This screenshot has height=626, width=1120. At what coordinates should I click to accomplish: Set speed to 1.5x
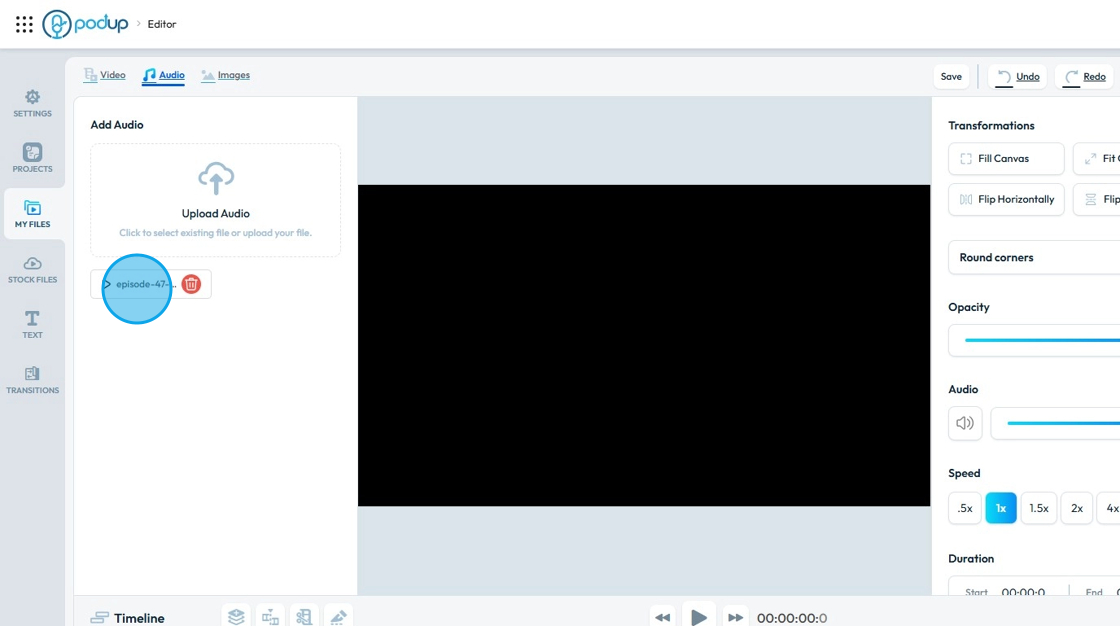[x=1039, y=508]
